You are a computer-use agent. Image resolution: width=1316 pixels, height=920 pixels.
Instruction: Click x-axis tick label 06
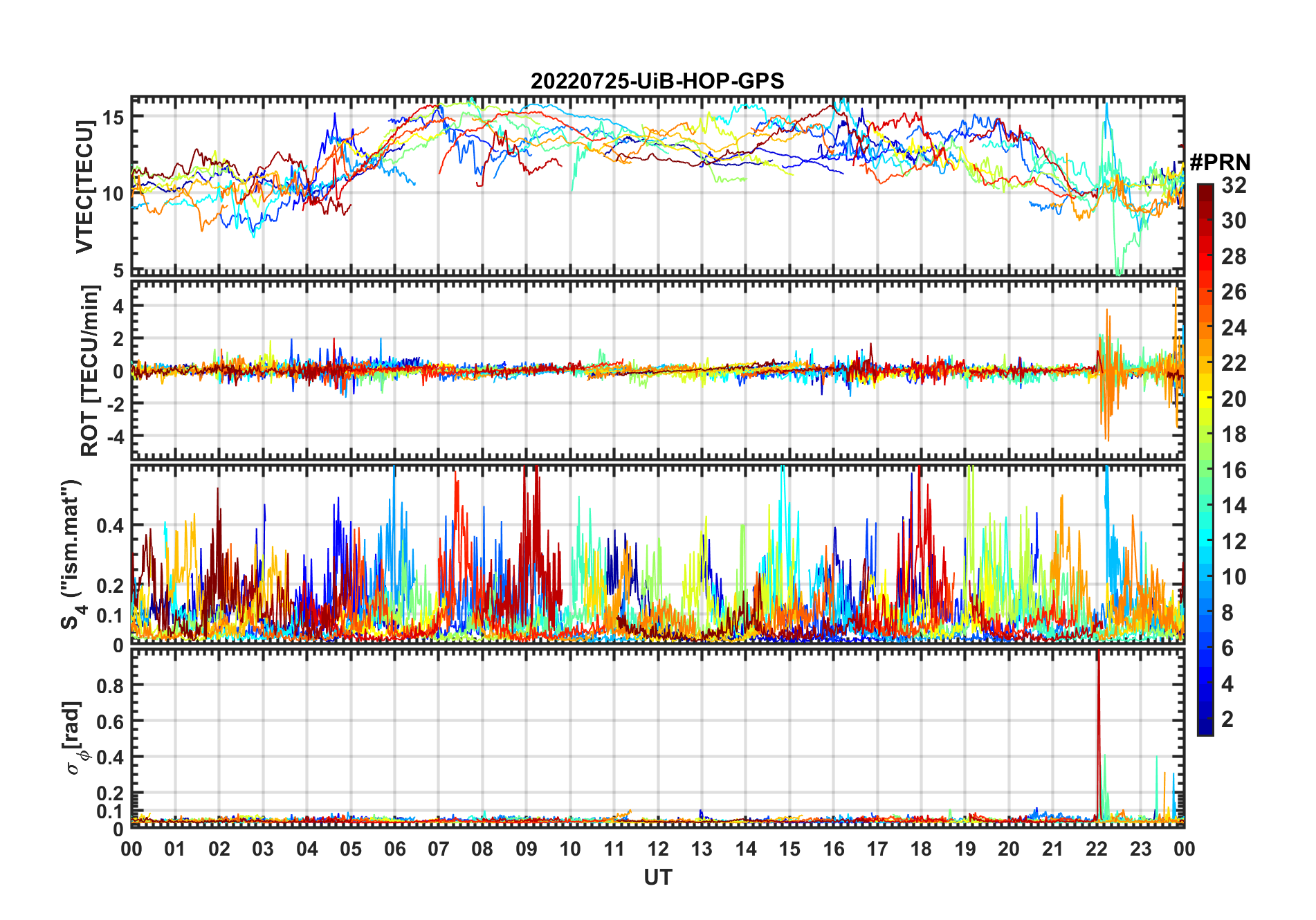coord(394,849)
